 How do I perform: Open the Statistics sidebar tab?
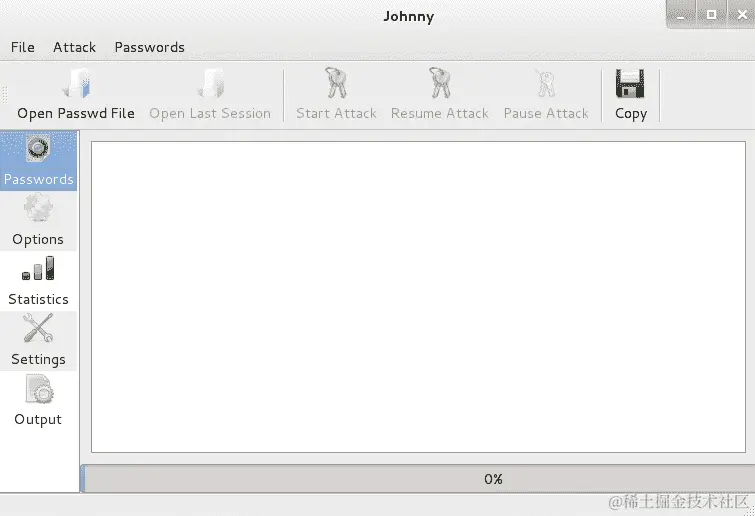[x=39, y=281]
